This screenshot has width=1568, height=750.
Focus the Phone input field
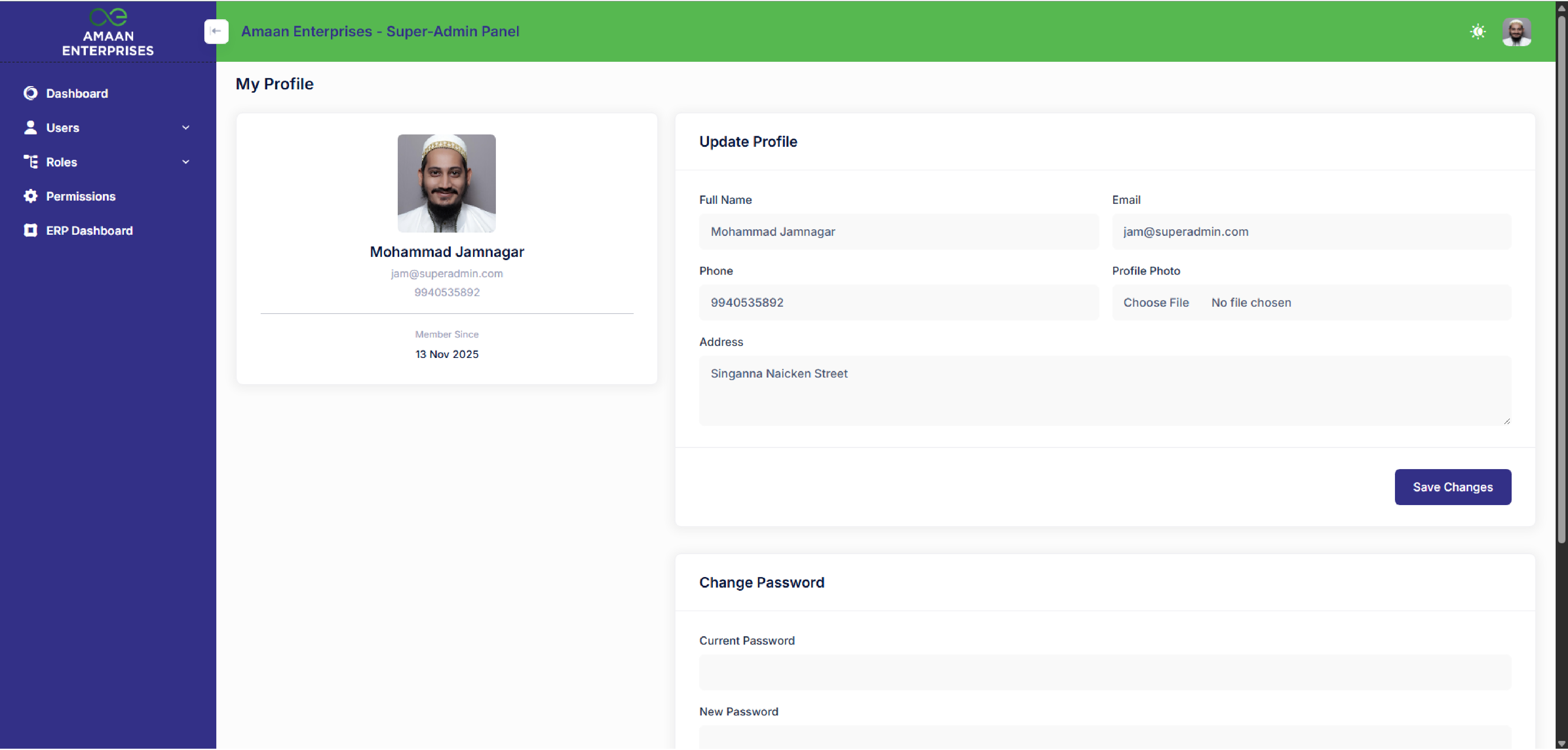[x=898, y=302]
